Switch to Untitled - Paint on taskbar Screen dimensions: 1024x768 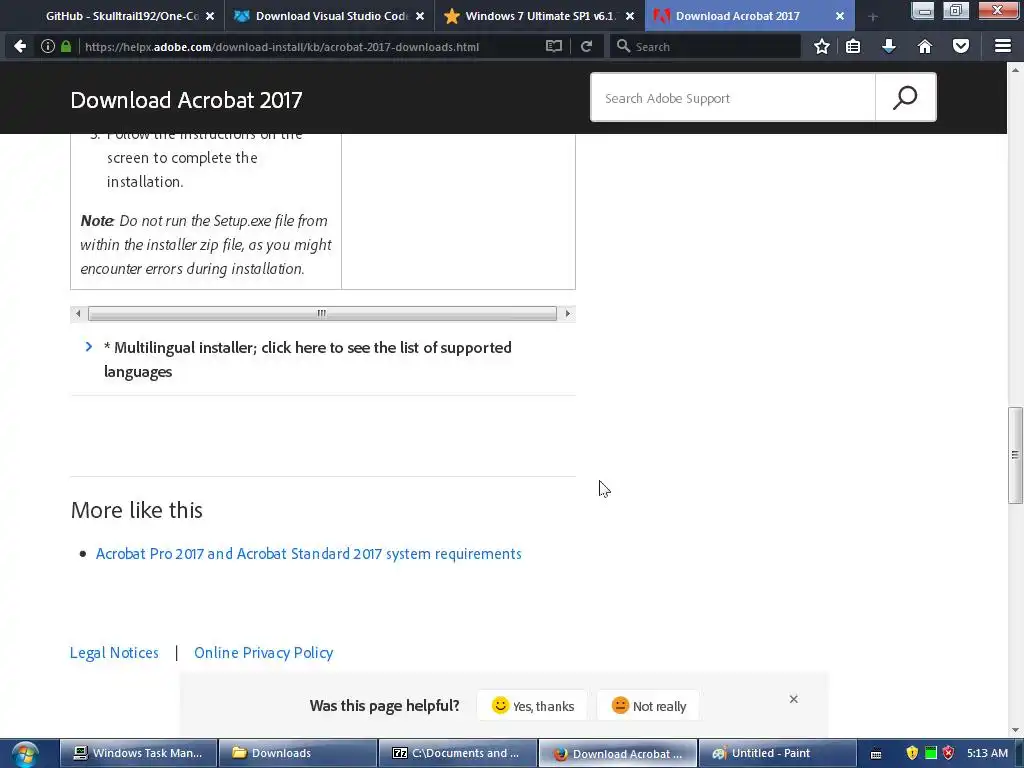click(x=777, y=753)
